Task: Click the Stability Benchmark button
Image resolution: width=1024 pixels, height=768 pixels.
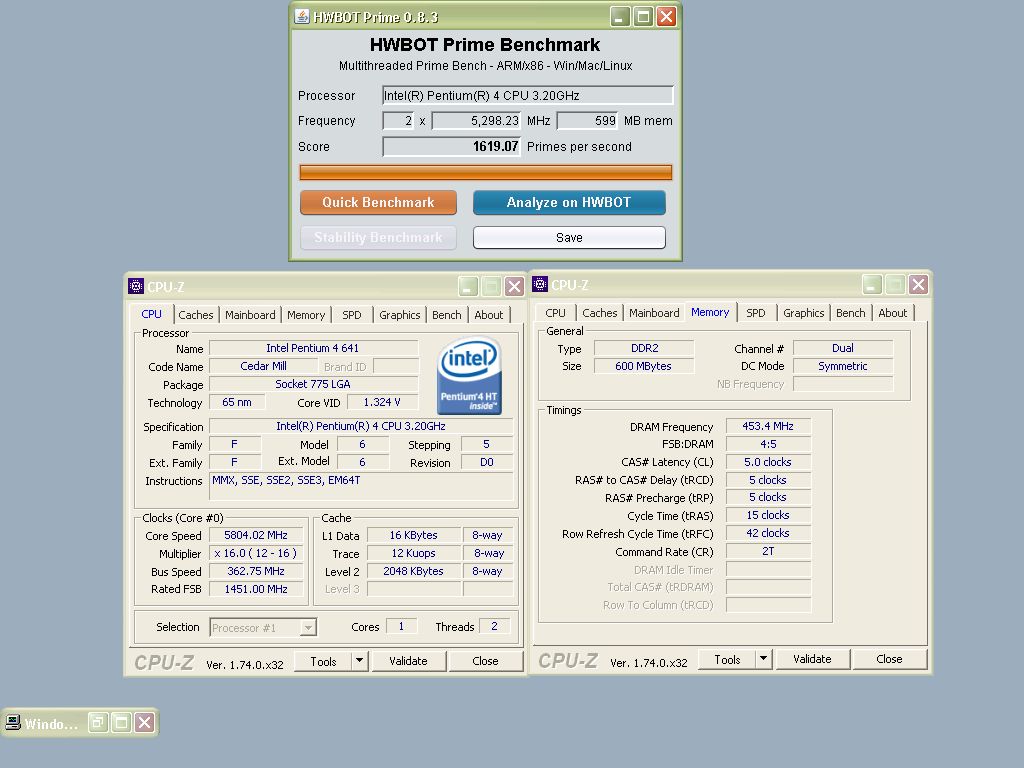Action: 378,238
